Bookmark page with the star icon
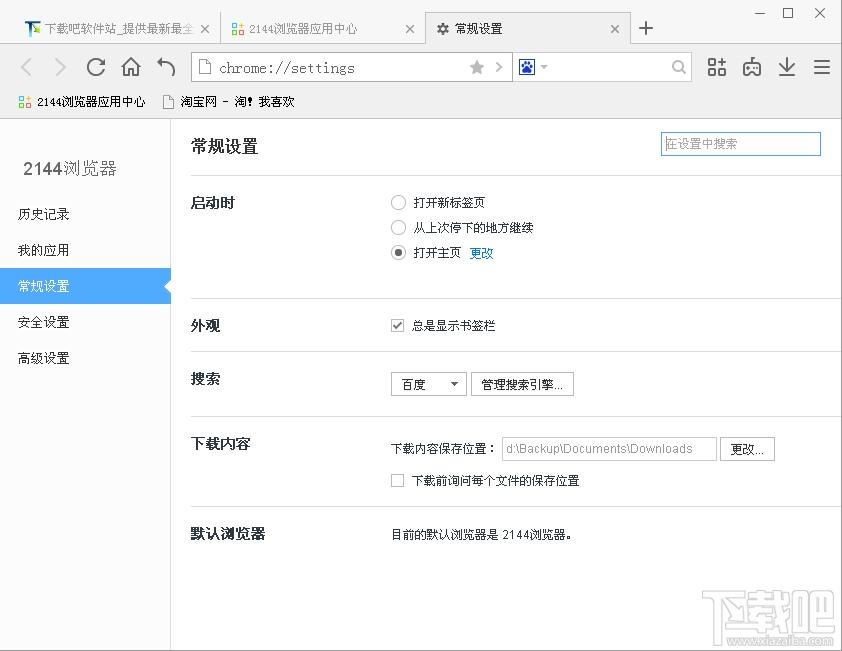842x651 pixels. 477,67
